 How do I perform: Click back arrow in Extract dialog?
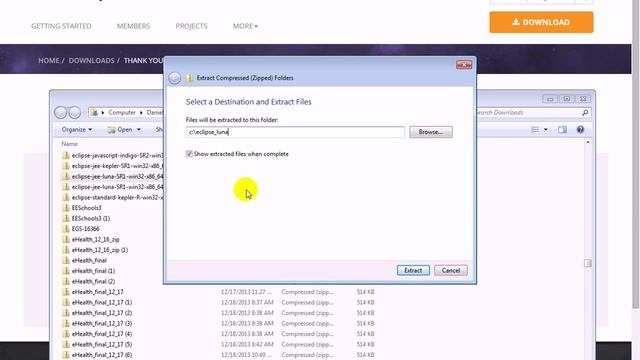pos(175,78)
